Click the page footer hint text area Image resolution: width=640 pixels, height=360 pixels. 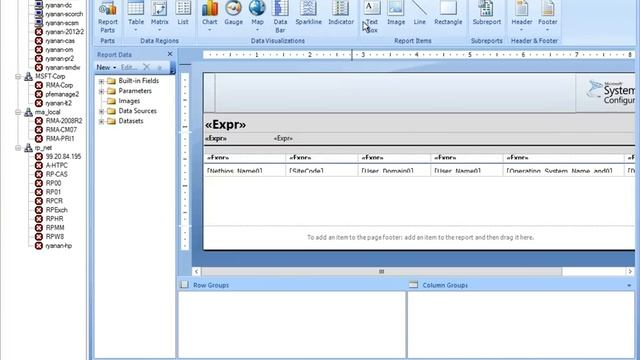420,237
